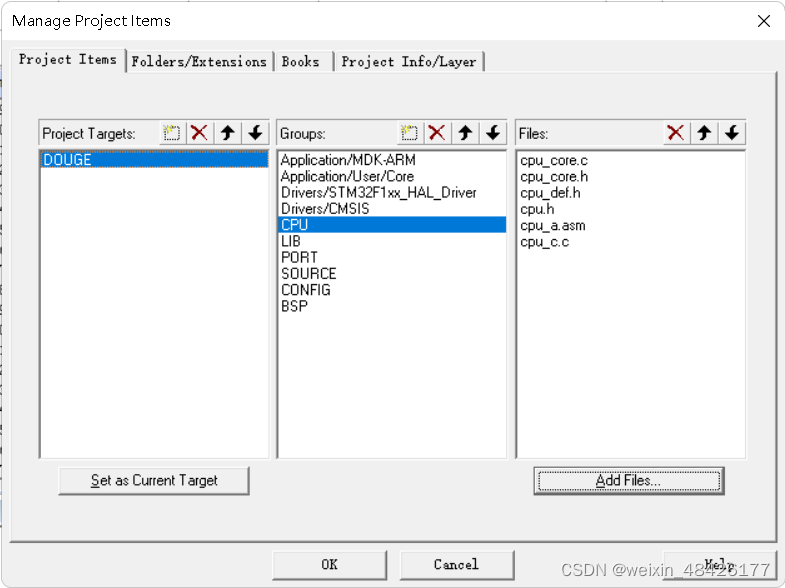Screen dimensions: 785x588
Task: Move the selected Project Target up
Action: click(228, 133)
